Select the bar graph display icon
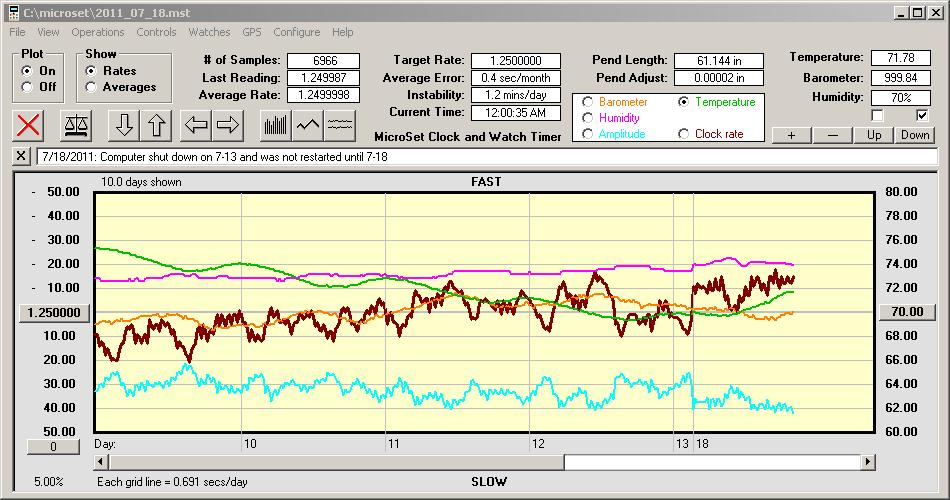 276,125
